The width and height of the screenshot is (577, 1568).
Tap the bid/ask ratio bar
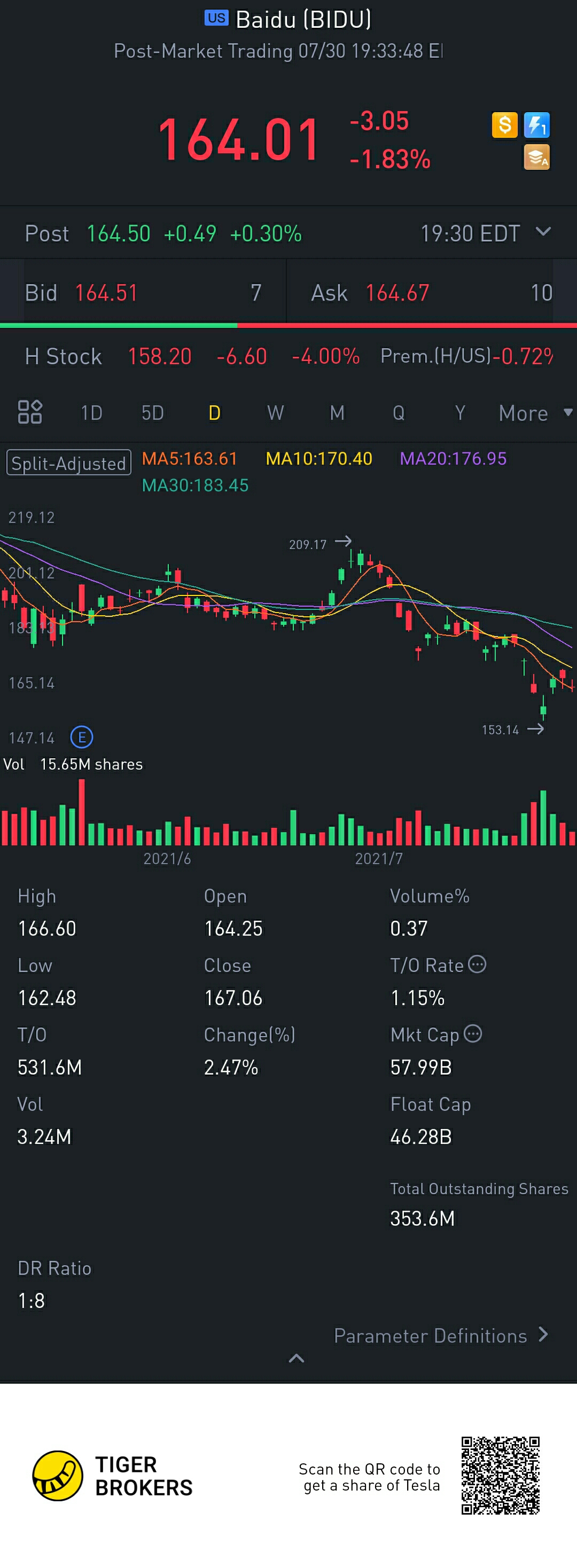[x=288, y=326]
